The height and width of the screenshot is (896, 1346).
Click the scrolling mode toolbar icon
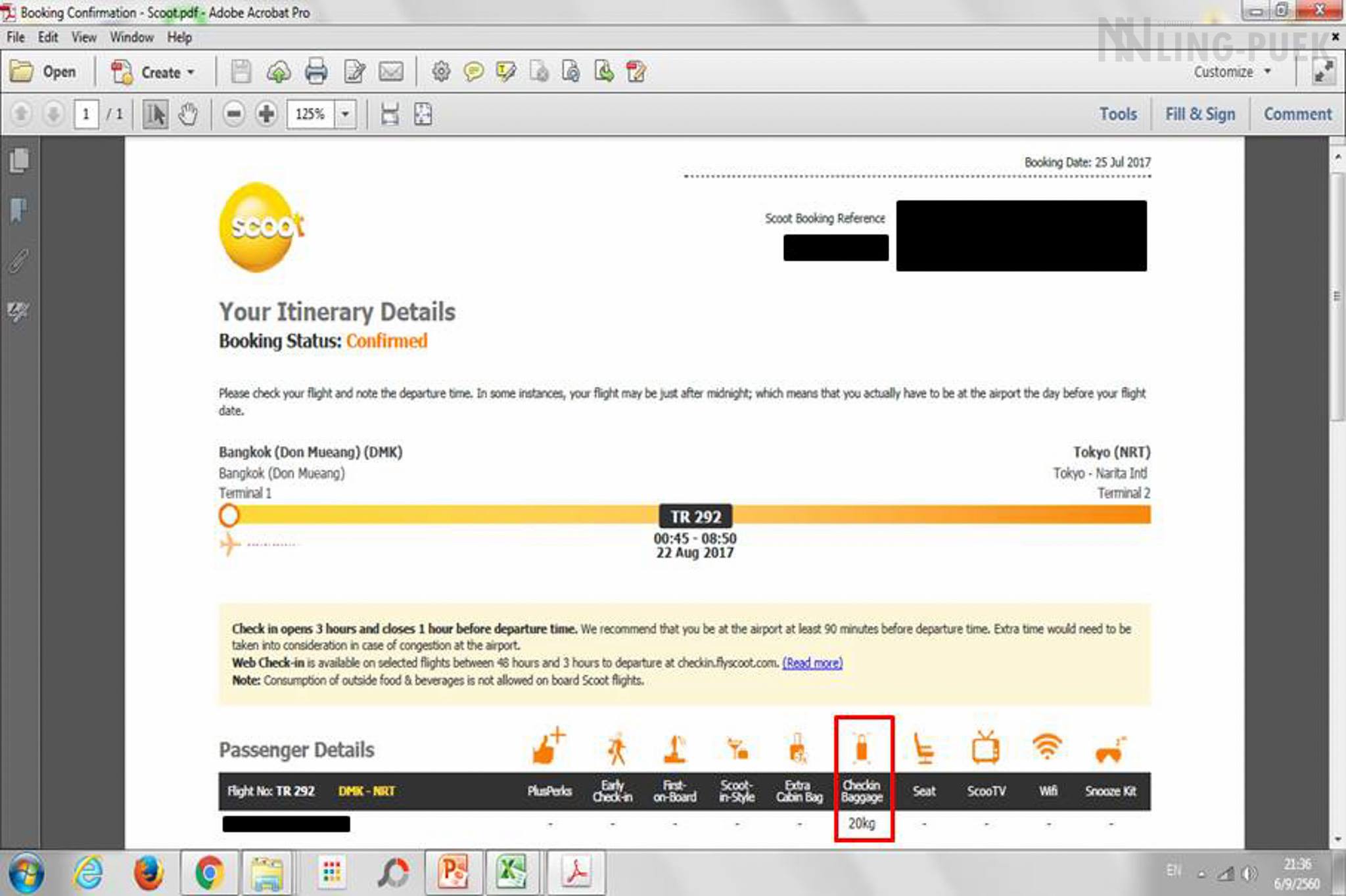390,114
